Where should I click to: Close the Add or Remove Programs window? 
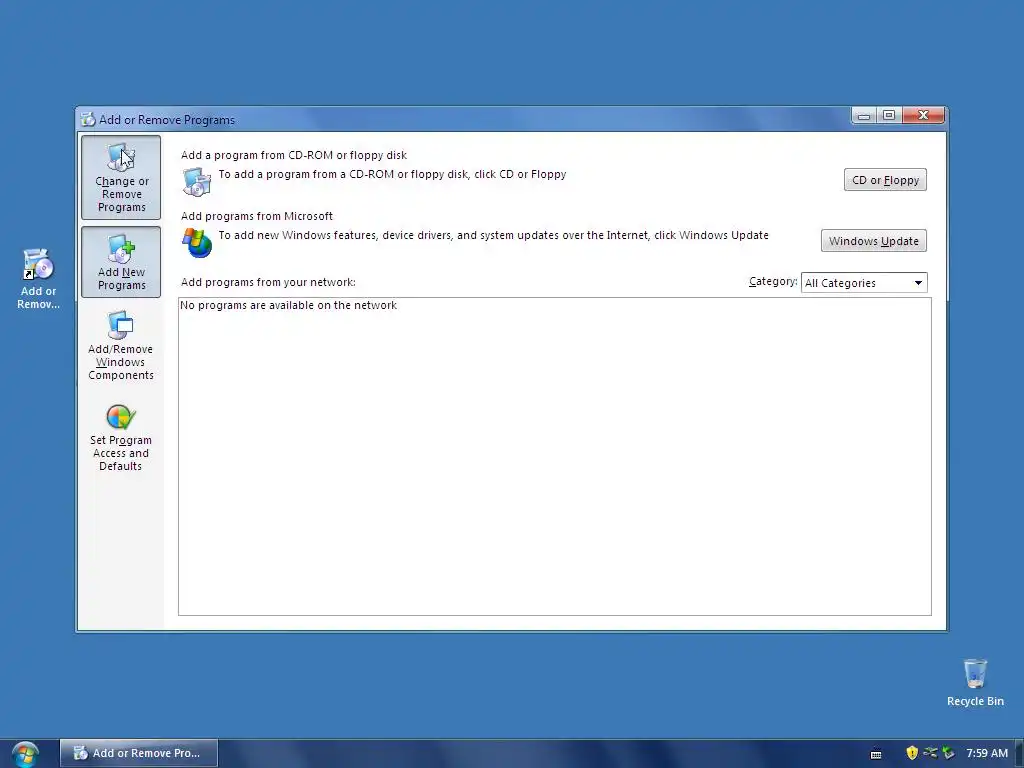click(x=923, y=116)
